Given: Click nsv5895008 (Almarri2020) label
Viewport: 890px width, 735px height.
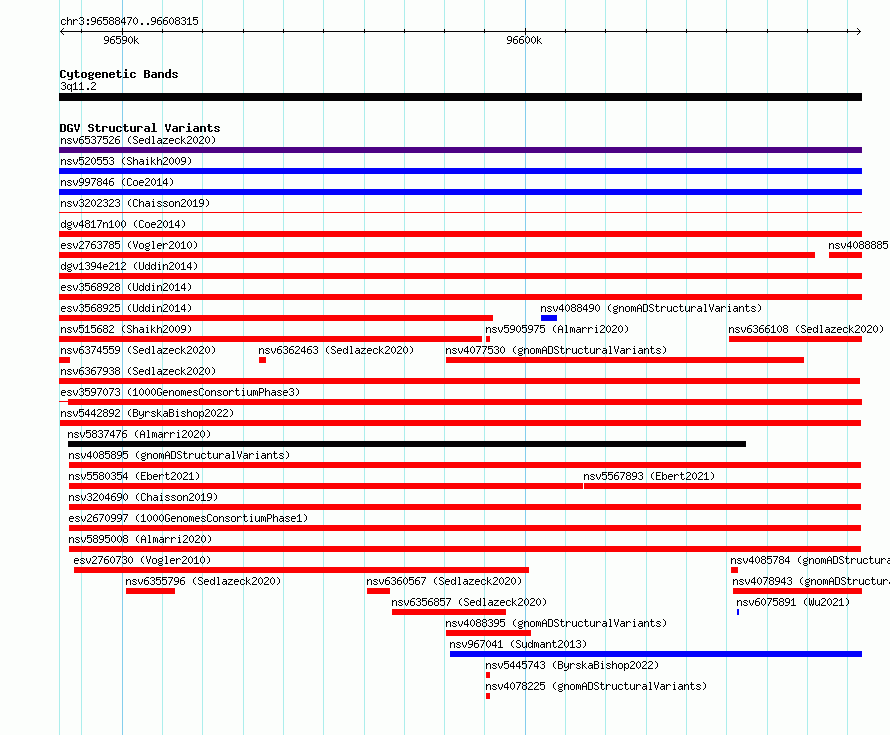Looking at the screenshot, I should pos(140,539).
